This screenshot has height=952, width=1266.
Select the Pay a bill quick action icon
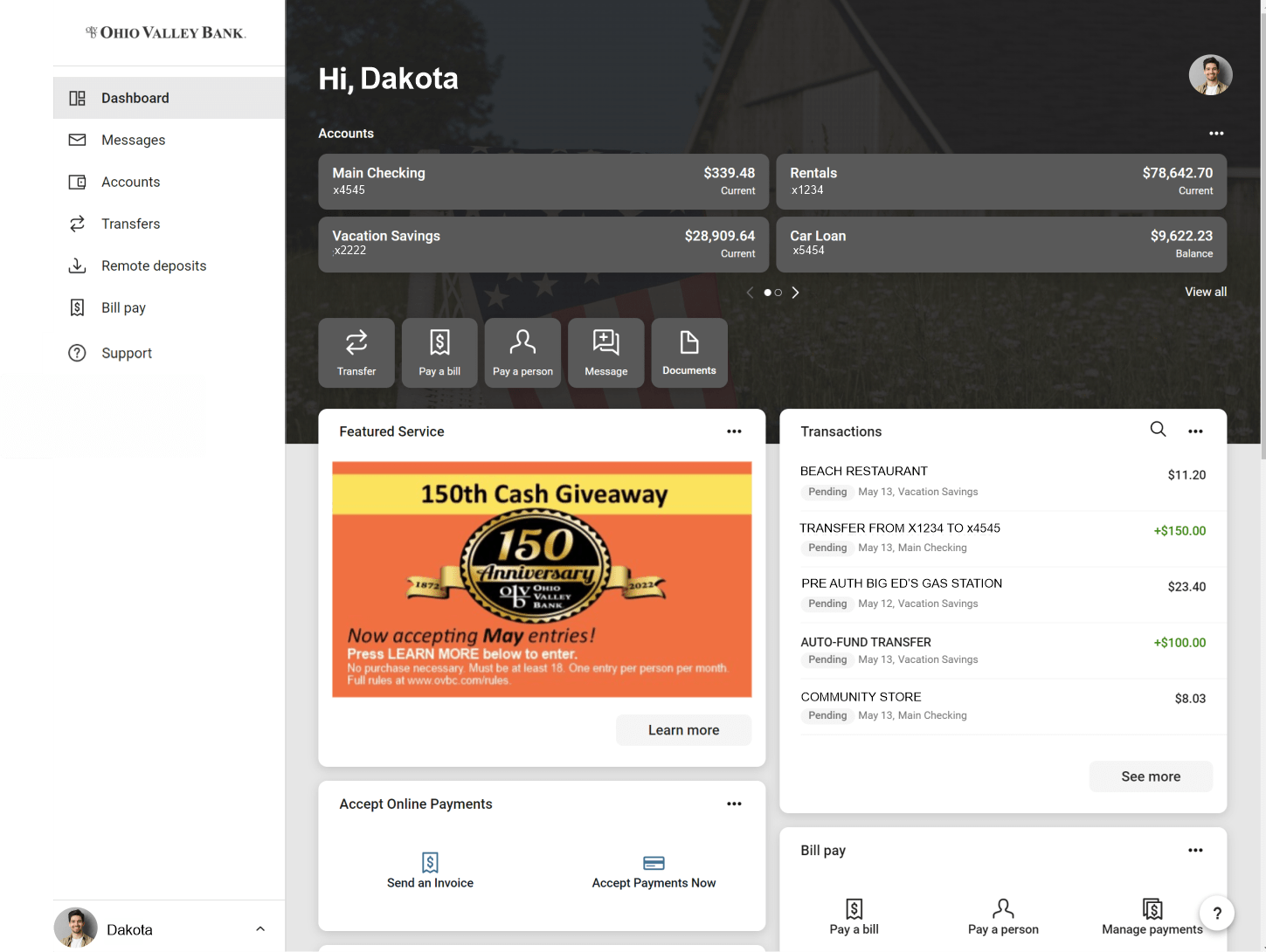click(x=439, y=352)
